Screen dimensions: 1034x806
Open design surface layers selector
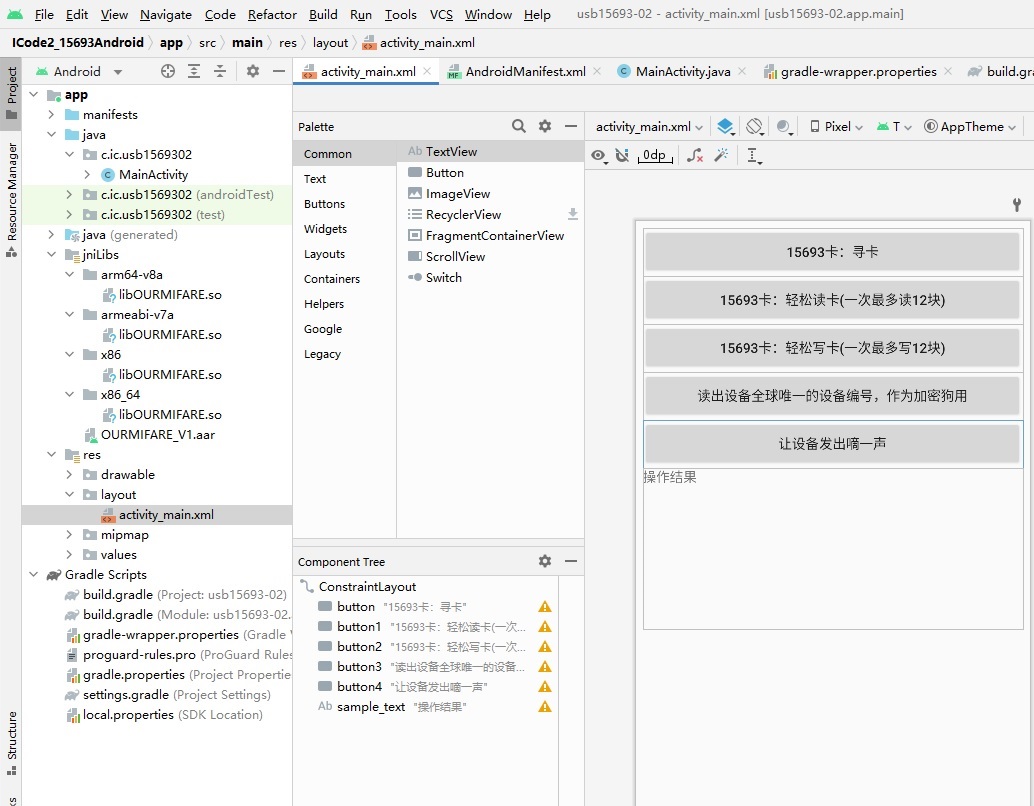click(726, 126)
